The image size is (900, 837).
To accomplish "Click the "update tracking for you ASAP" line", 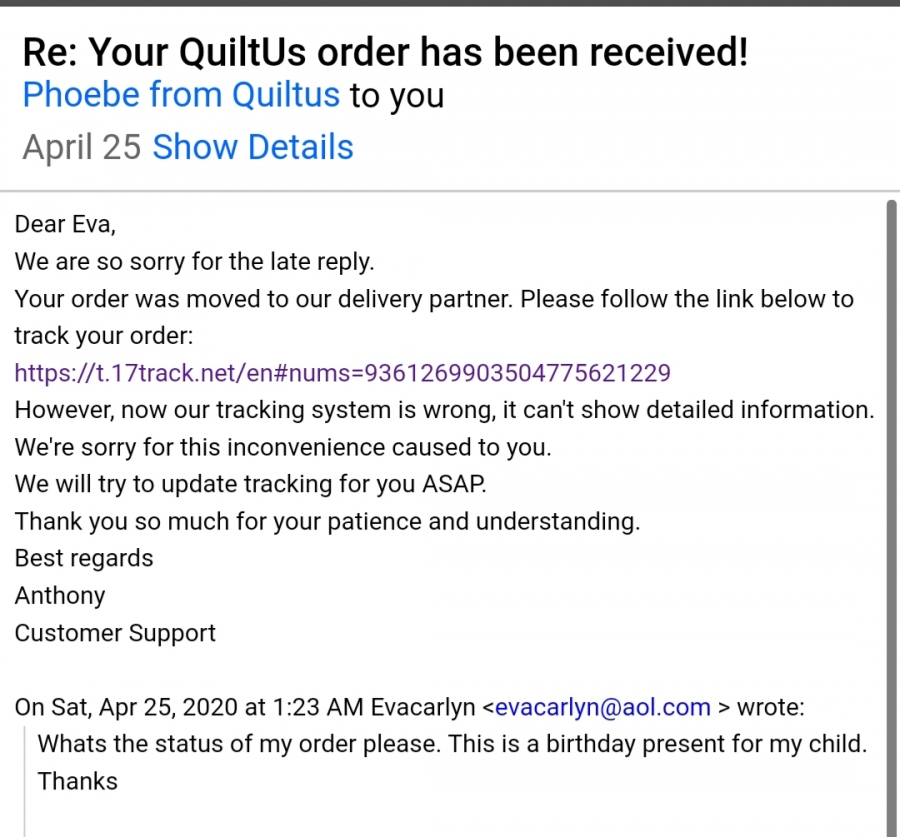I will tap(250, 484).
